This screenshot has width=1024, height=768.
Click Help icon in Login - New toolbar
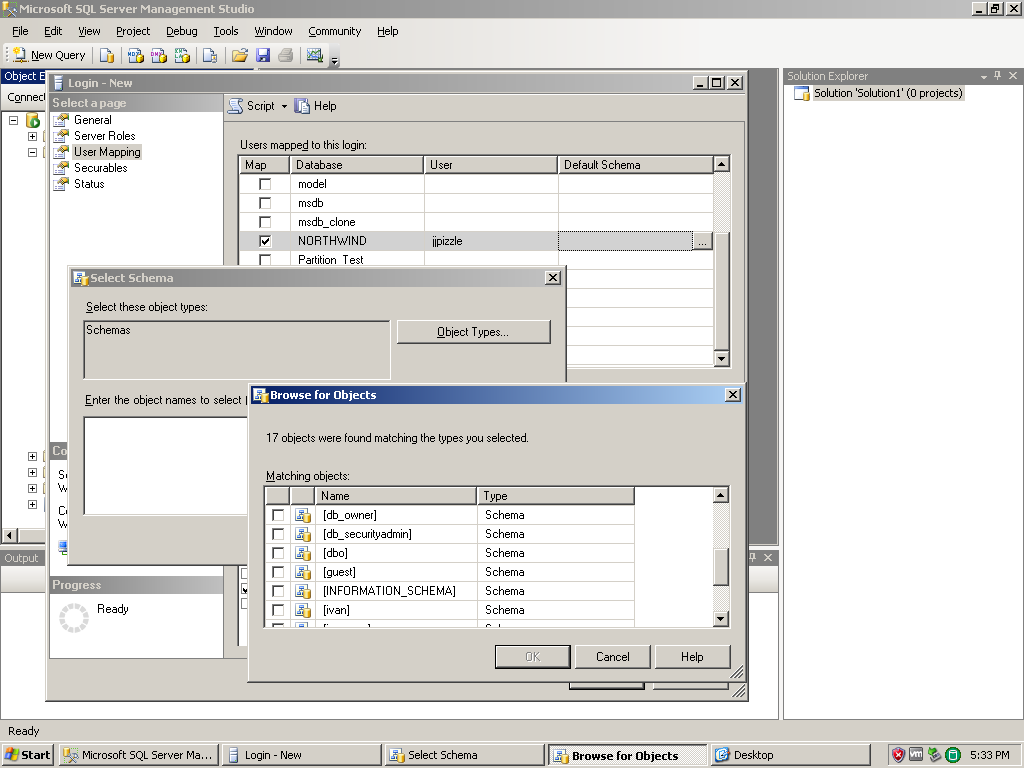click(302, 106)
